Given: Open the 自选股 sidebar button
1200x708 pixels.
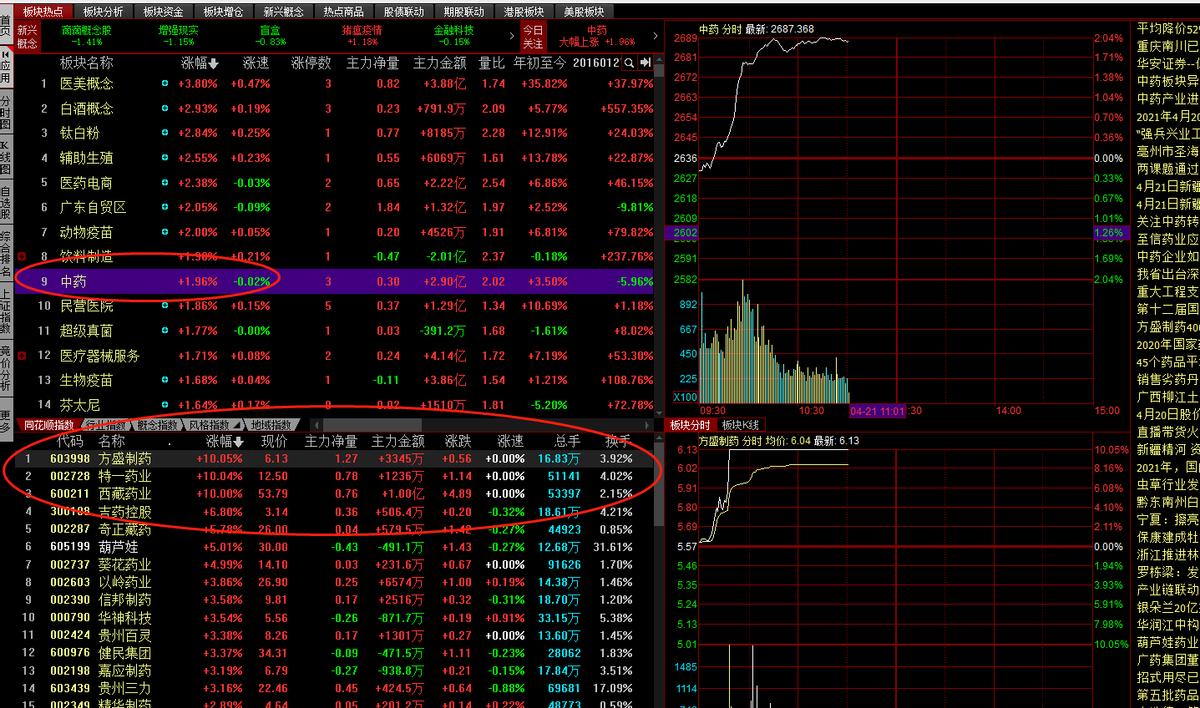Looking at the screenshot, I should pyautogui.click(x=6, y=203).
